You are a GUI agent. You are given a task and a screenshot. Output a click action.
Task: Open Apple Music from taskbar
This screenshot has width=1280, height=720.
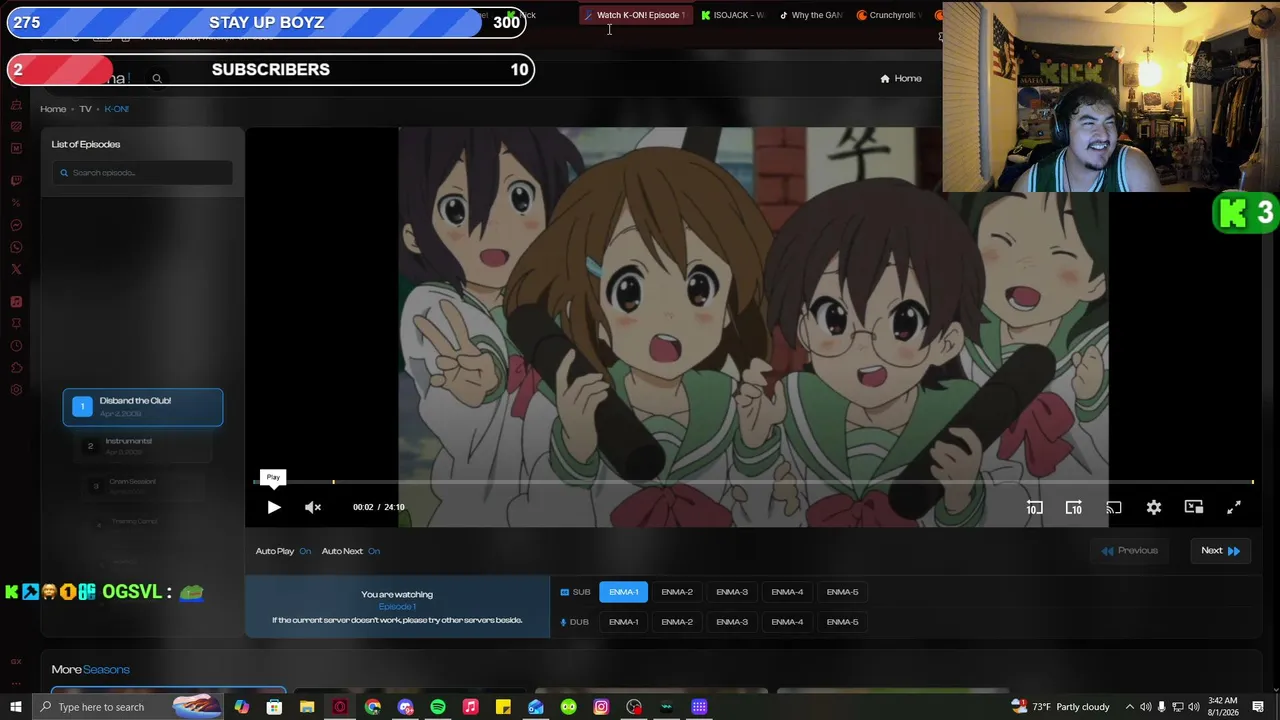pos(470,707)
